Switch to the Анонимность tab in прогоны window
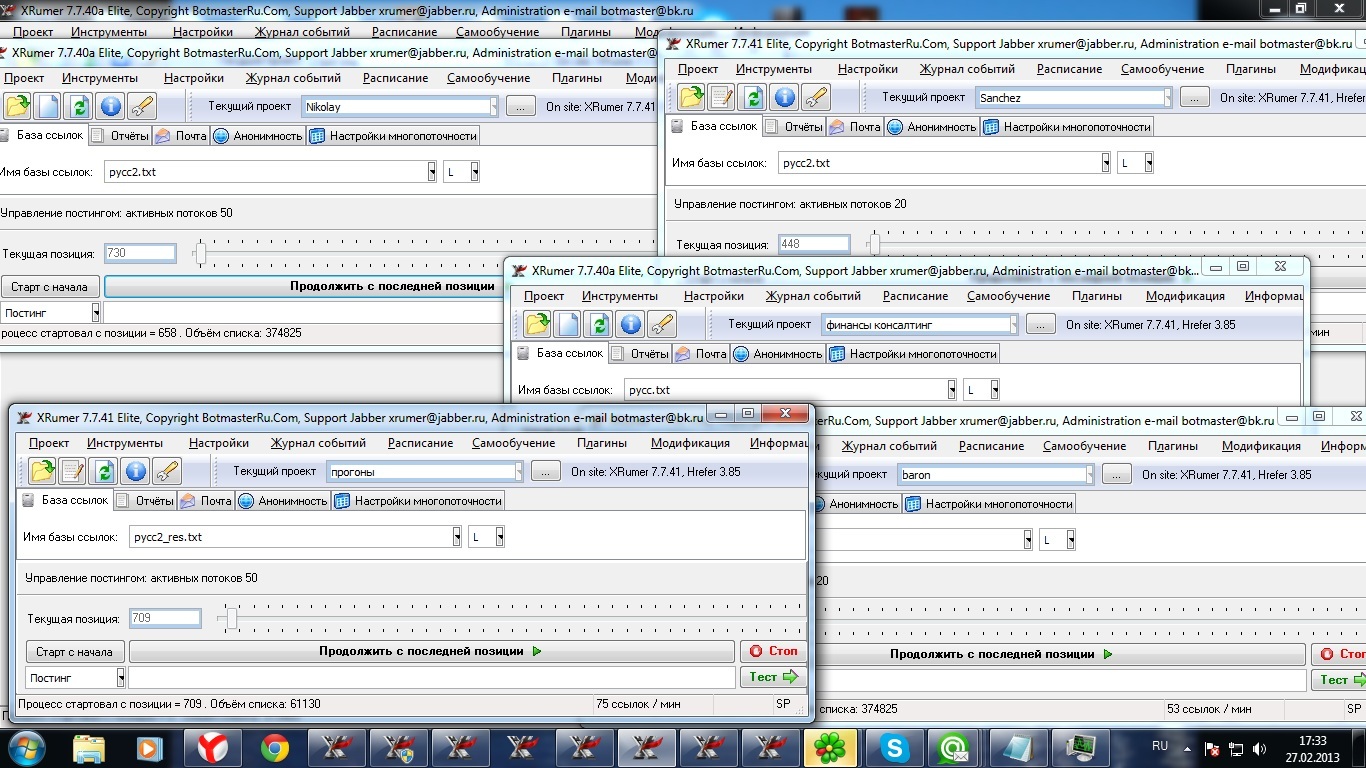This screenshot has width=1366, height=768. [x=284, y=500]
